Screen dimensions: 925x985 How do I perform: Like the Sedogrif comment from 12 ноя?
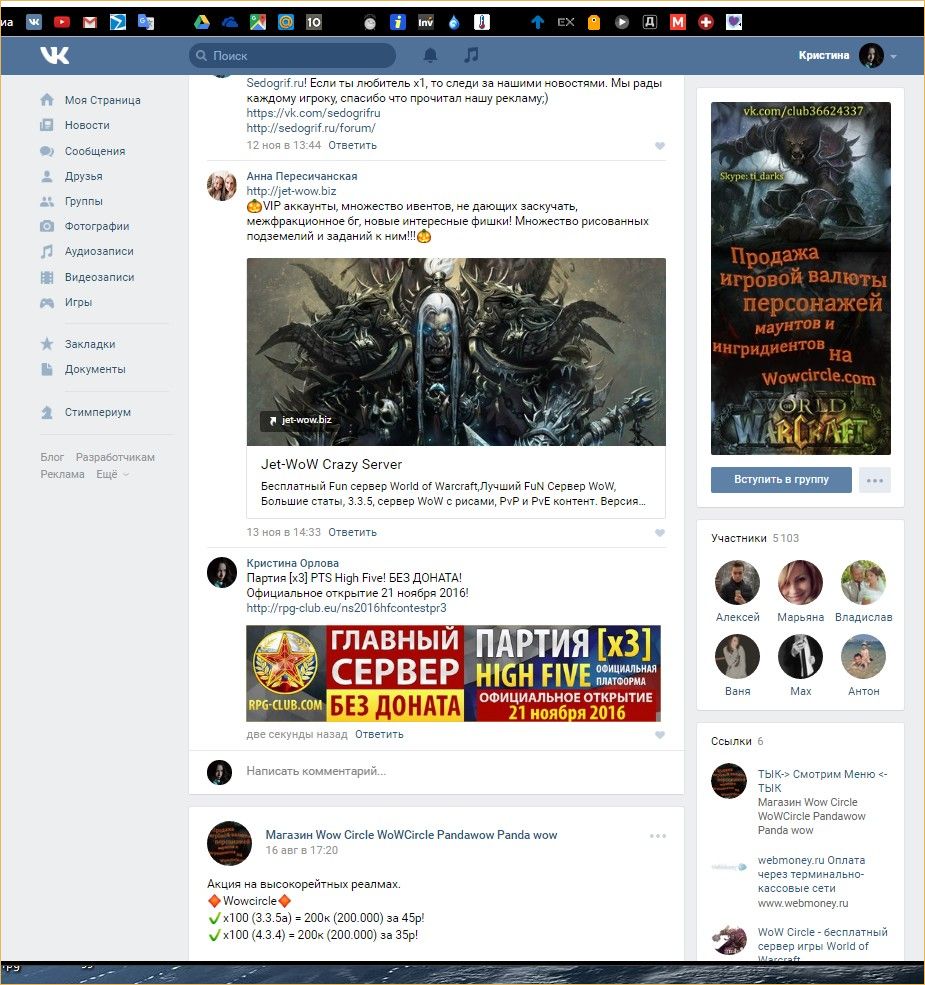pyautogui.click(x=660, y=146)
